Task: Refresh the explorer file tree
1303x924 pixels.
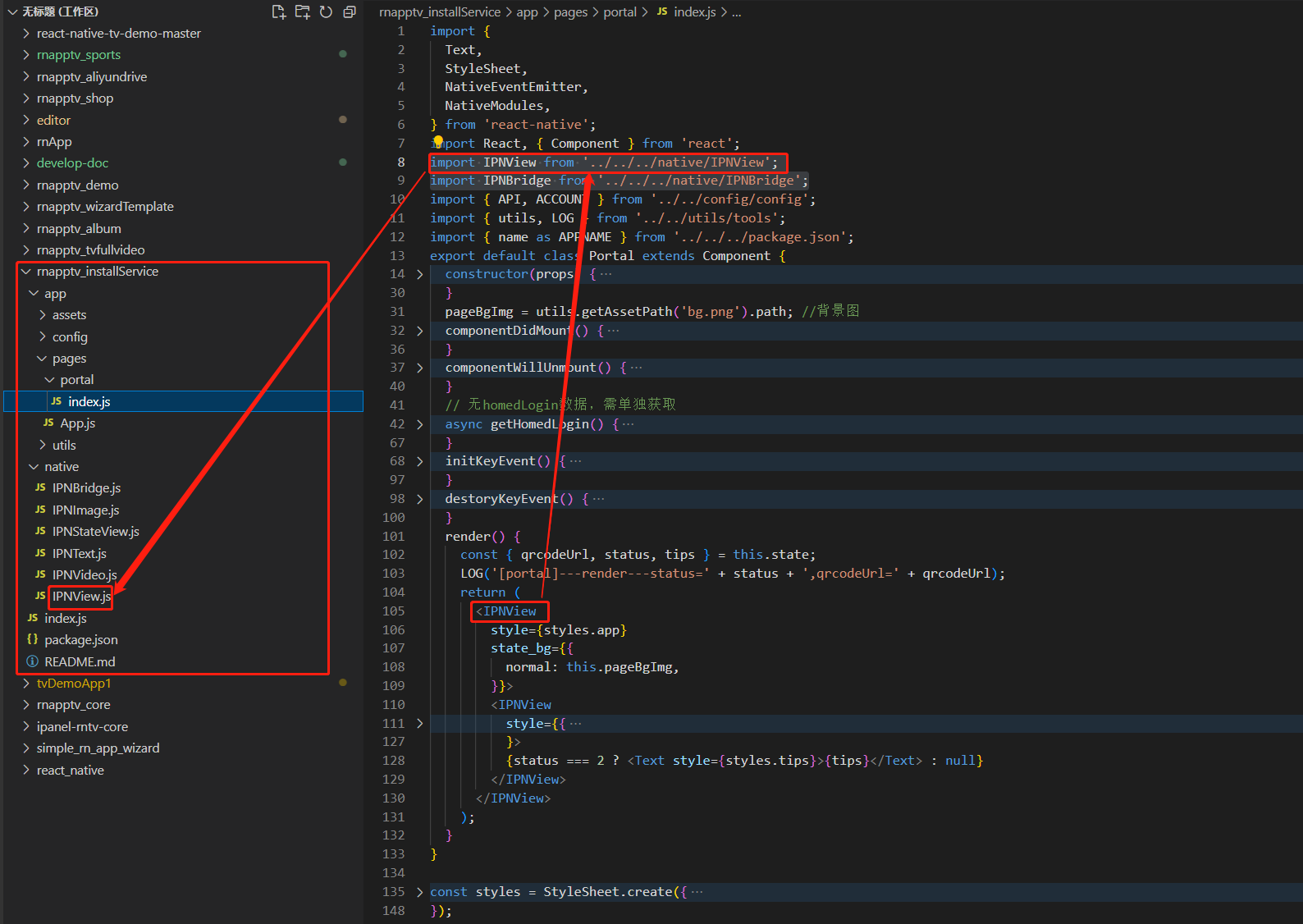Action: [x=326, y=11]
